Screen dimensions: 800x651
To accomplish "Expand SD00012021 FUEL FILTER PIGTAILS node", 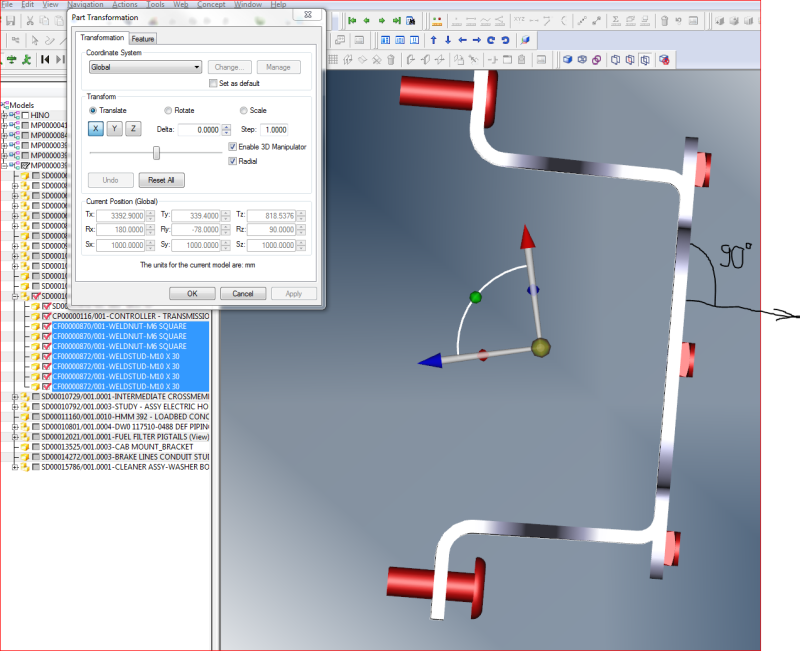I will click(15, 437).
